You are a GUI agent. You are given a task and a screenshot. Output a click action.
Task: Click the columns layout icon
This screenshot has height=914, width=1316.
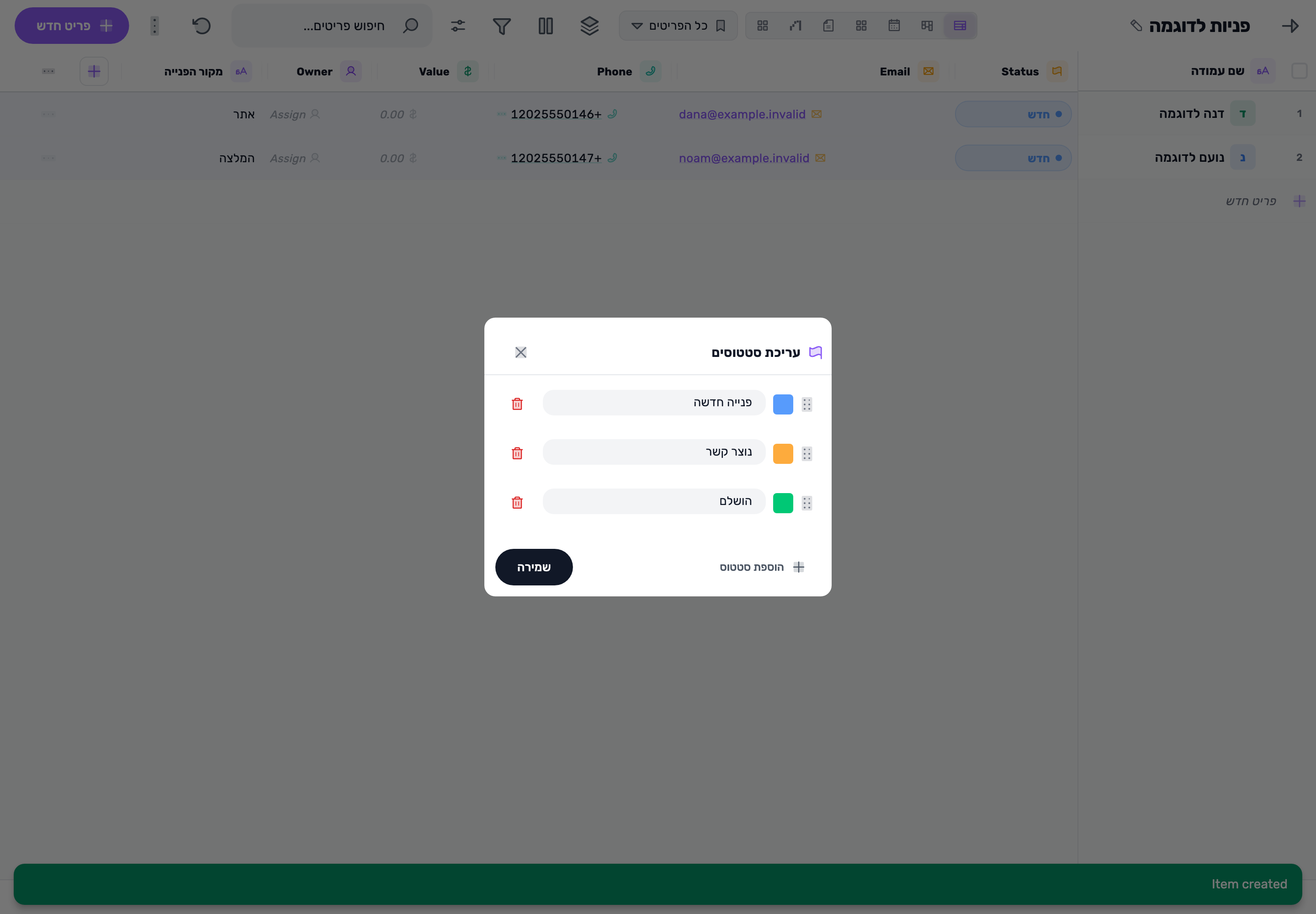click(546, 26)
